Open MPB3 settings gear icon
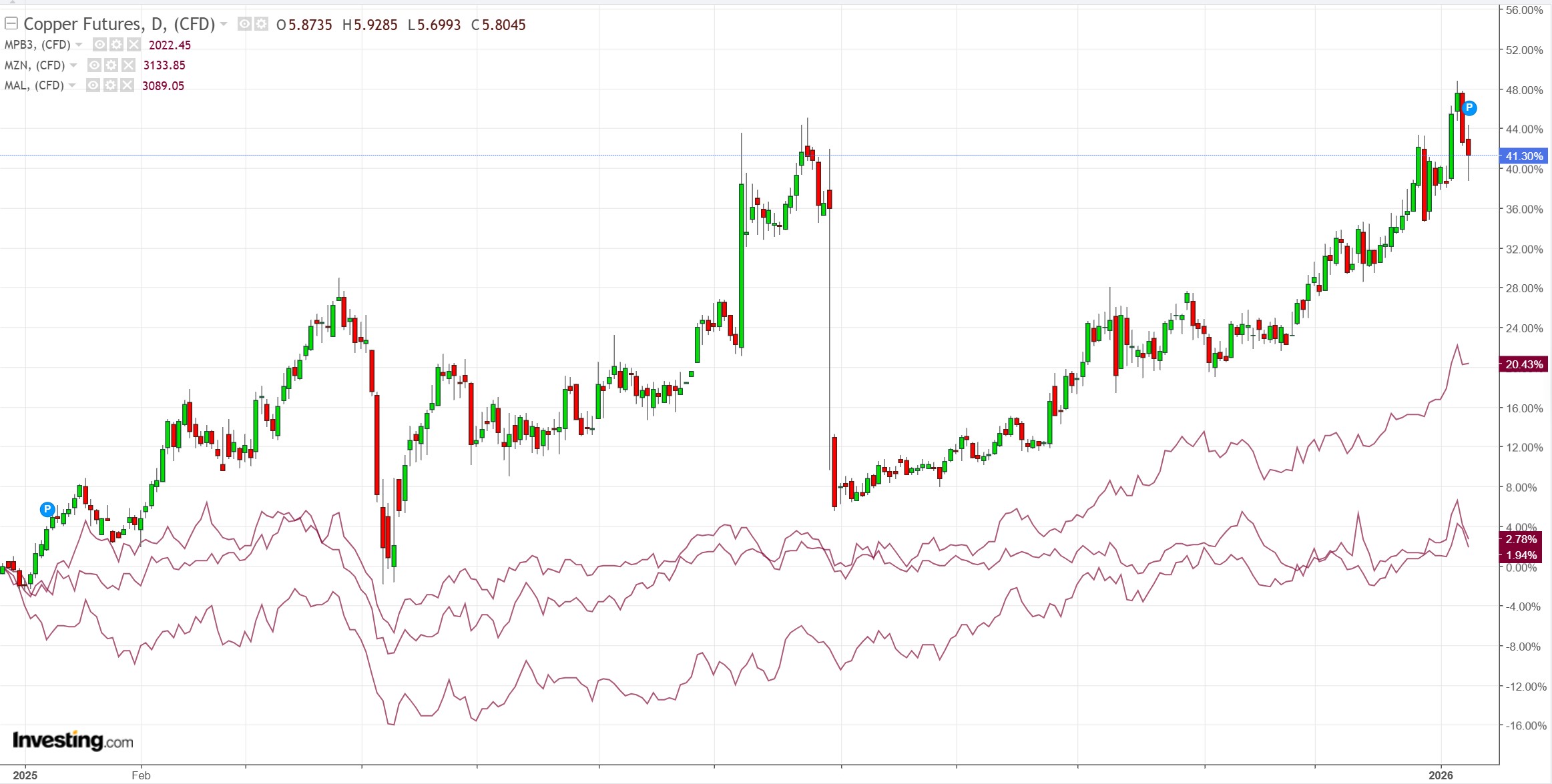Screen dimensions: 1552x784 (117, 45)
